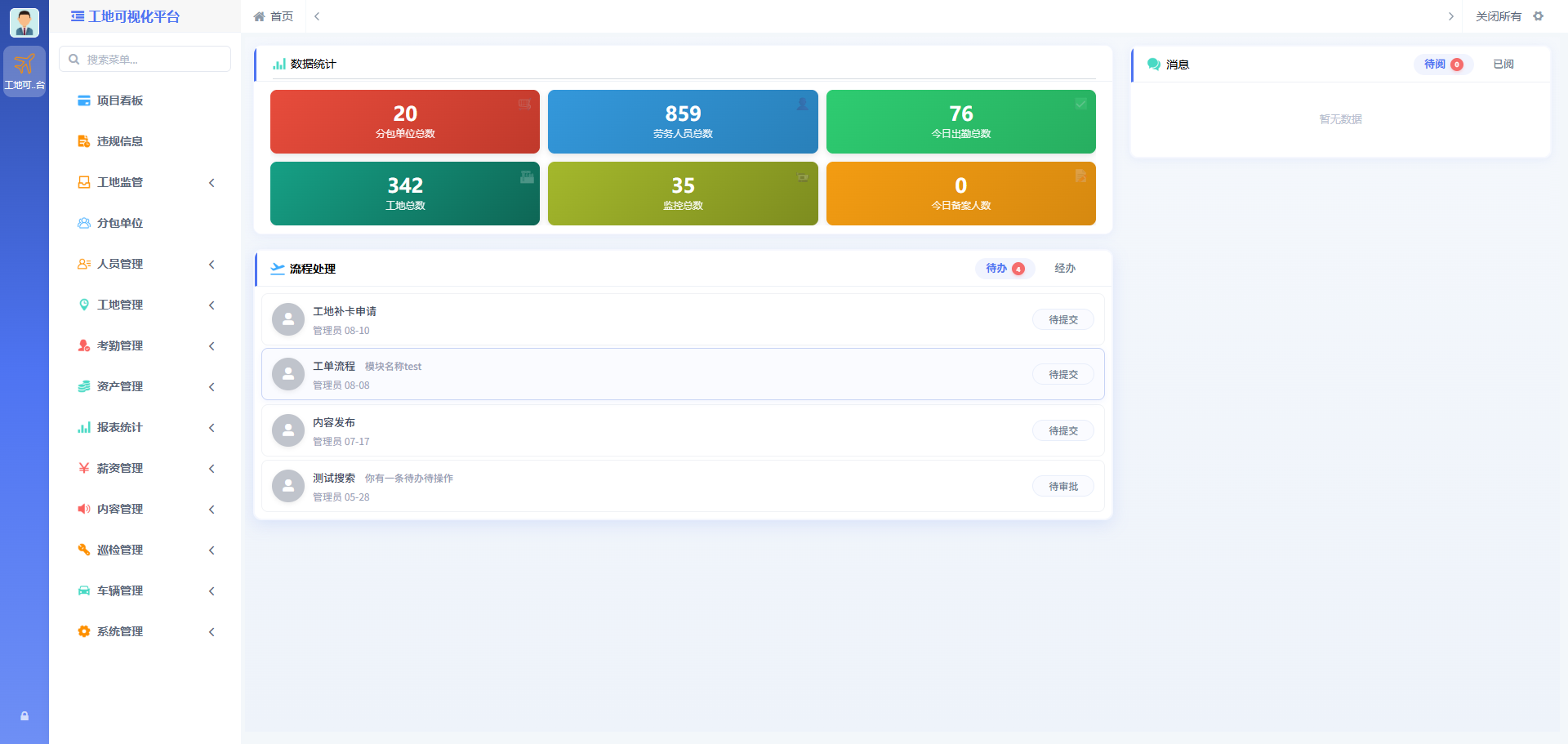Open the 工单流程 模块名称test row

(x=683, y=374)
